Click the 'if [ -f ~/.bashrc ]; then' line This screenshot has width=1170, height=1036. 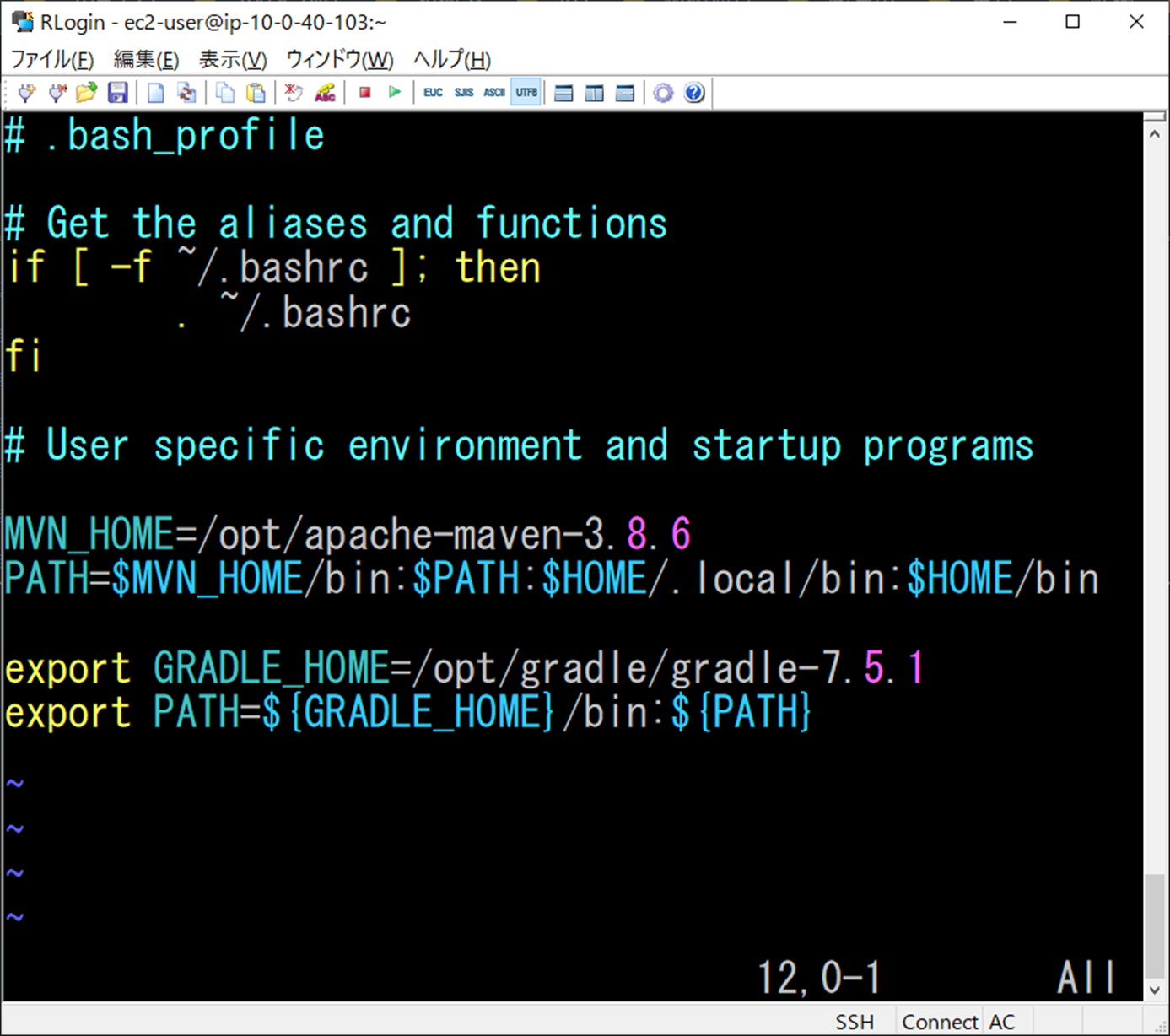coord(272,267)
